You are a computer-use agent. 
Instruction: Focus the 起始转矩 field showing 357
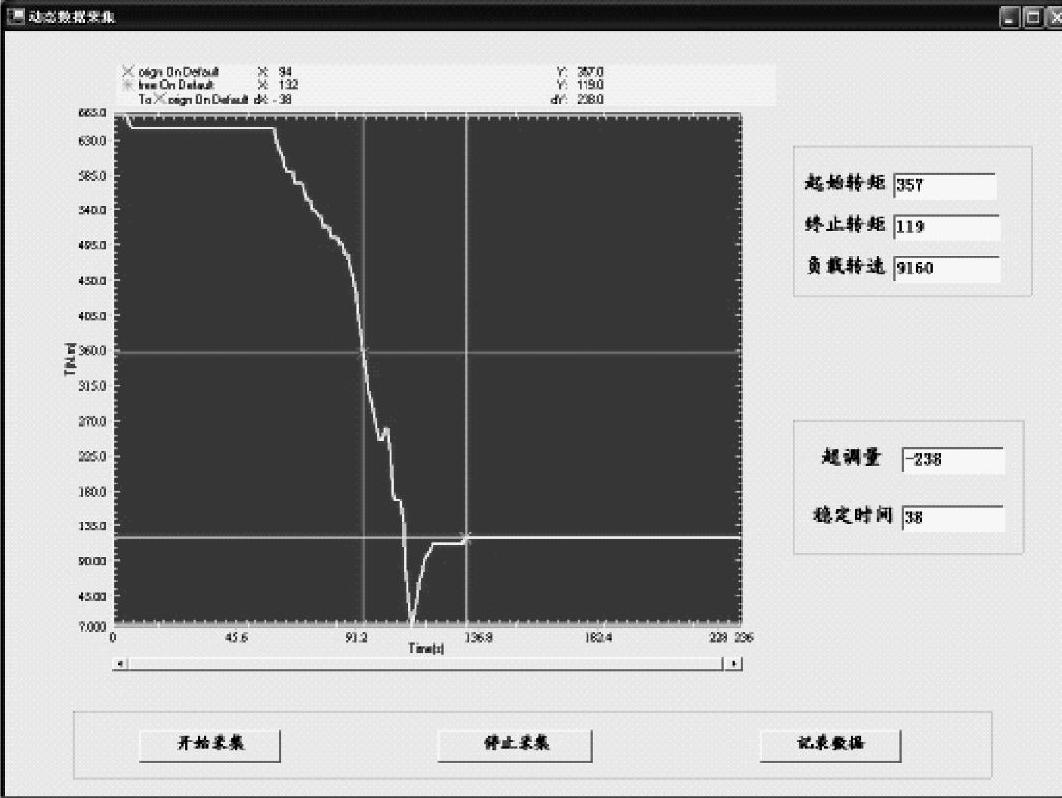(x=945, y=186)
